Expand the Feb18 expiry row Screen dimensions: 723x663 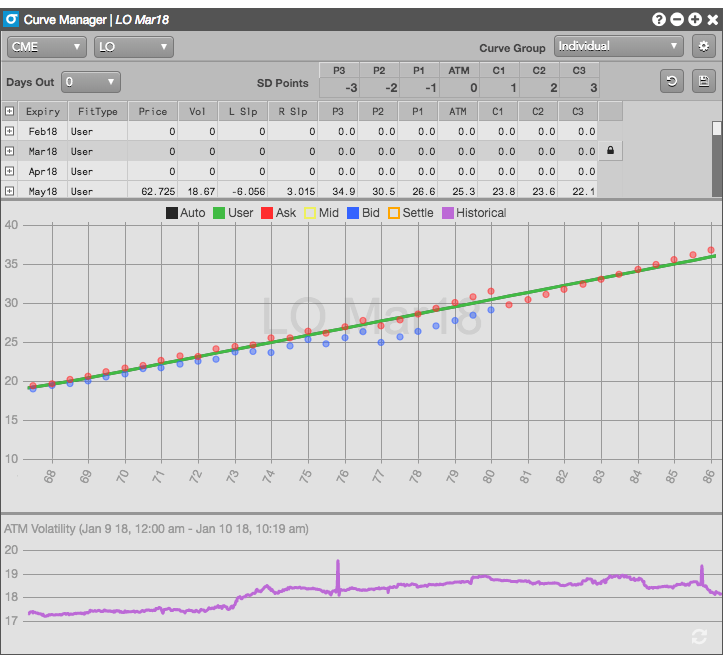pyautogui.click(x=9, y=131)
